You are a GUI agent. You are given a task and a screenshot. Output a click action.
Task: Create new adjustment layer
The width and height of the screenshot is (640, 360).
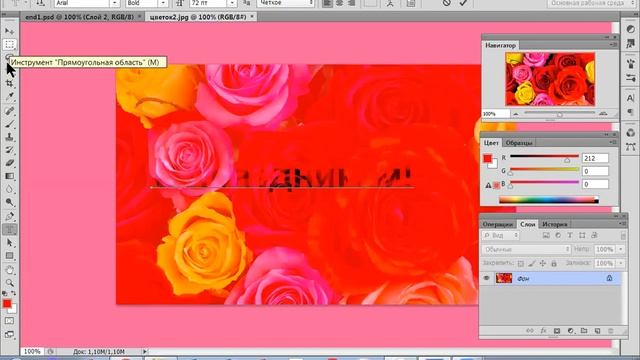(570, 331)
